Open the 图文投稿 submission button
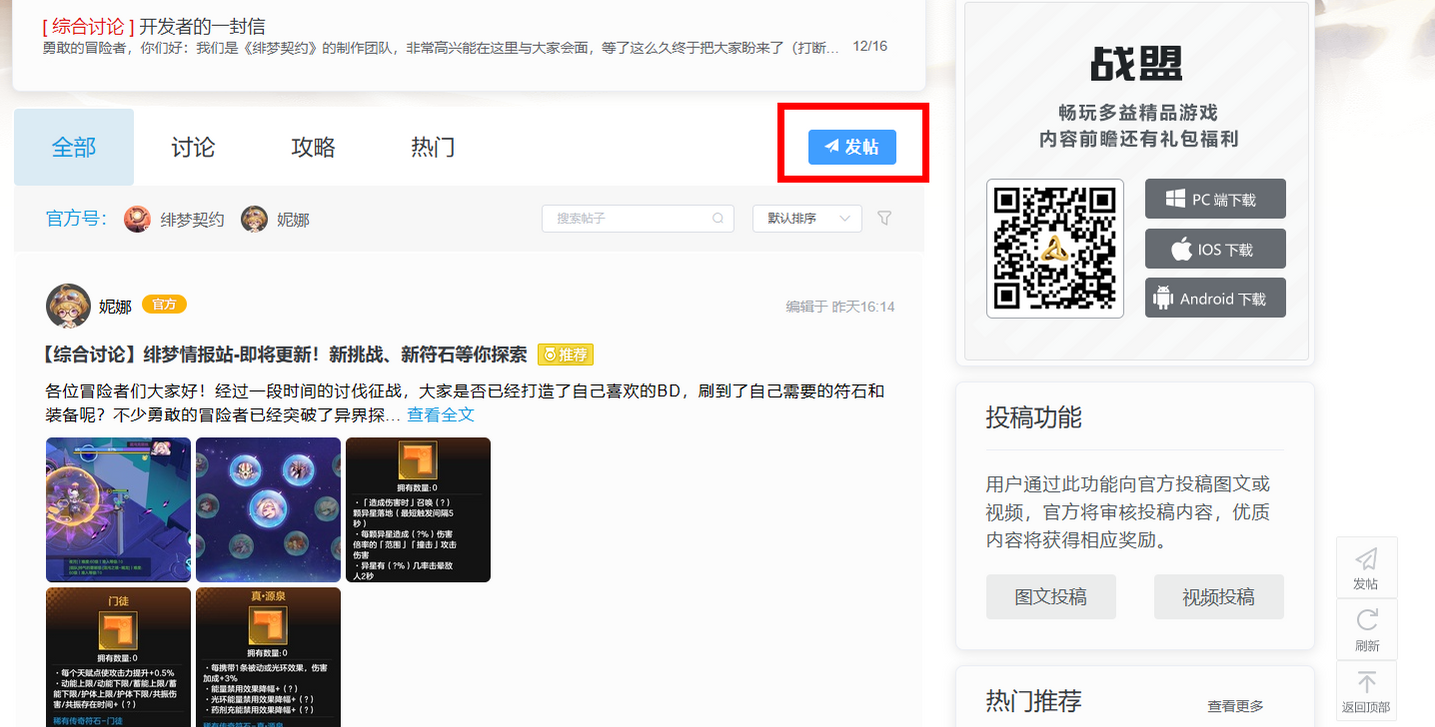The width and height of the screenshot is (1435, 727). (x=1051, y=597)
